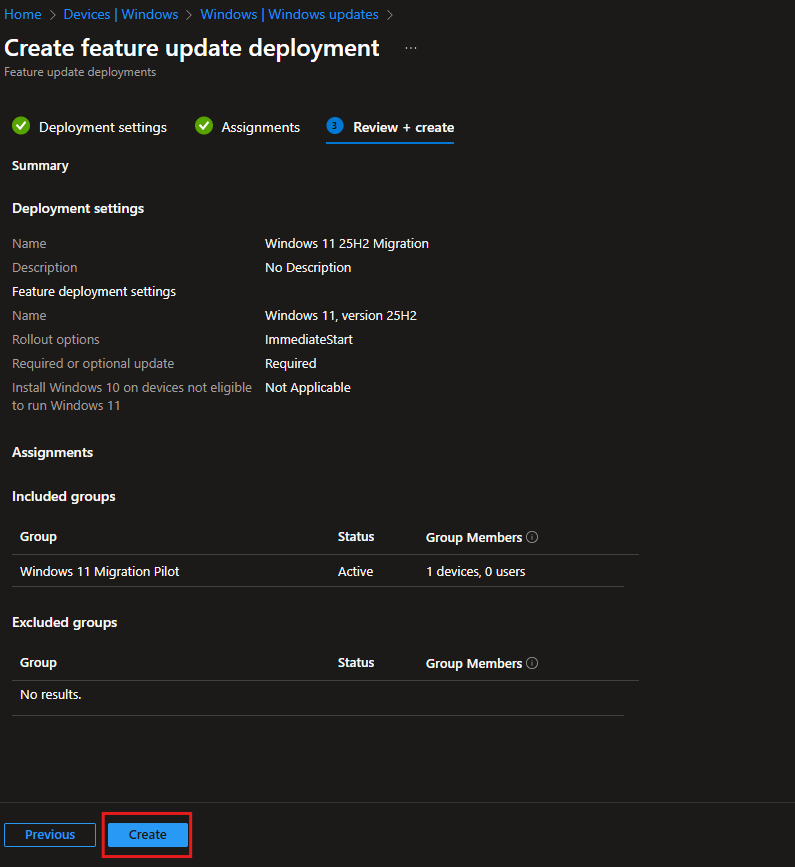
Task: Click Group column header in Included groups
Action: point(38,537)
